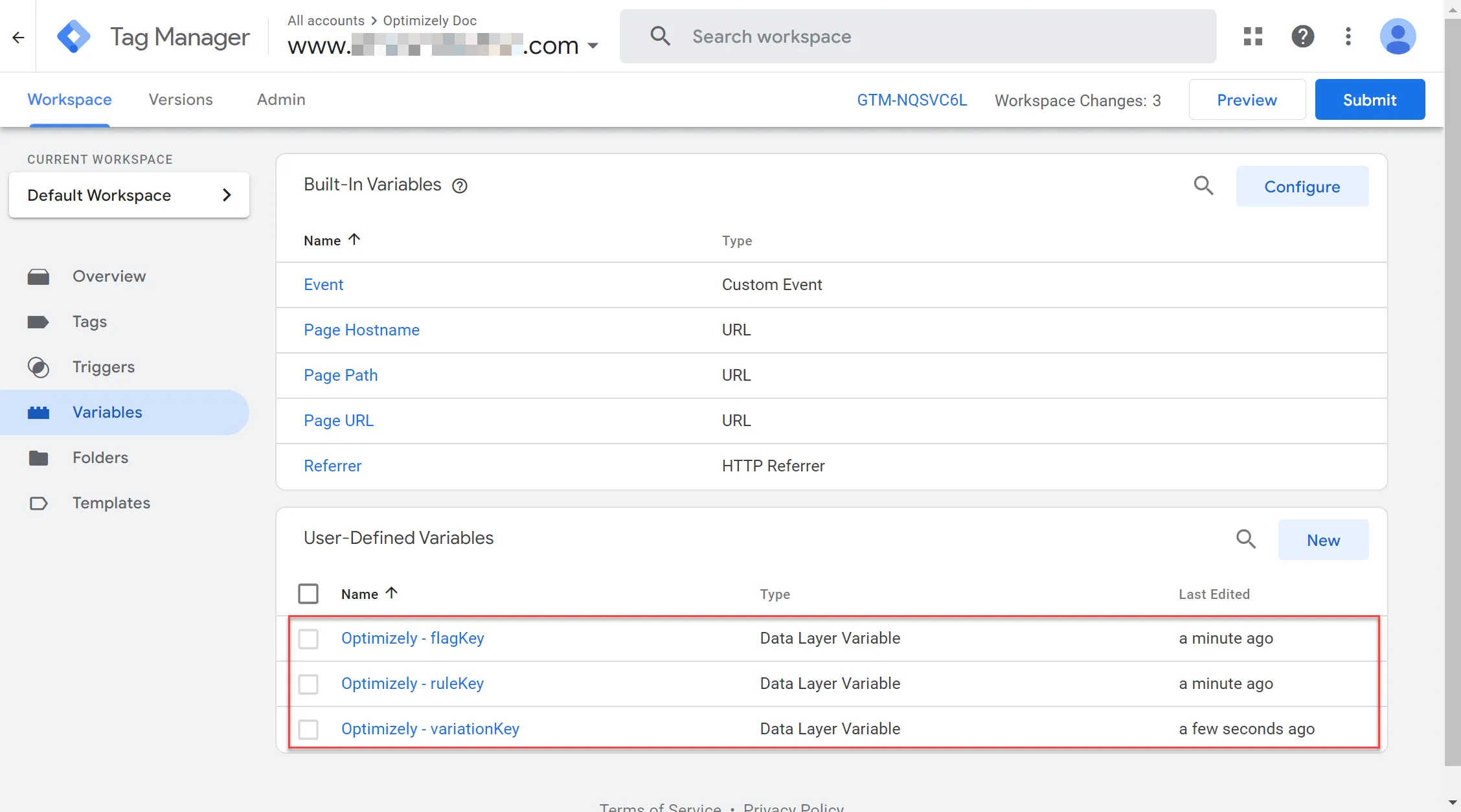Image resolution: width=1461 pixels, height=812 pixels.
Task: Click the Triggers sidebar icon
Action: (x=38, y=367)
